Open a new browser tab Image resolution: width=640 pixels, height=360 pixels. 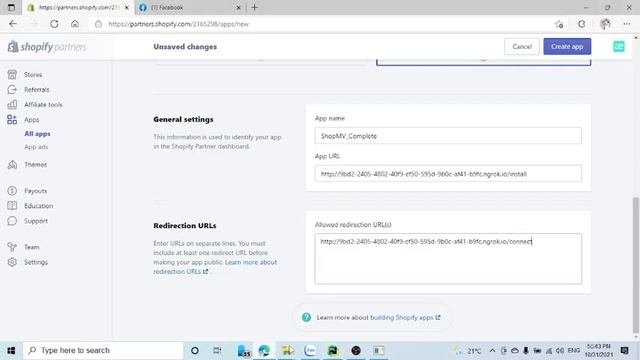click(x=255, y=7)
